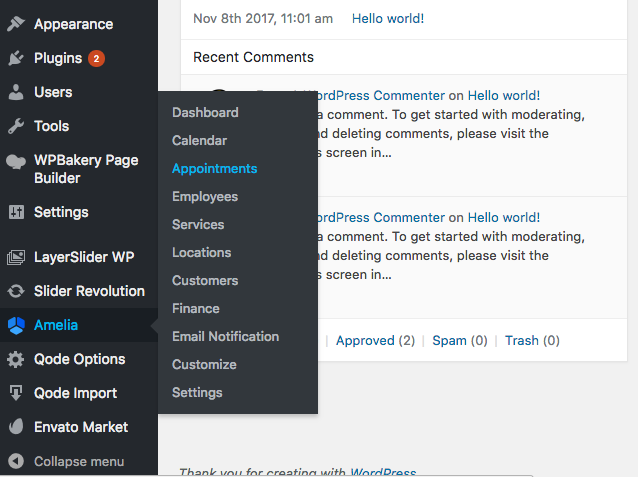
Task: Click the WPBakery Page Builder cloud icon
Action: click(16, 162)
